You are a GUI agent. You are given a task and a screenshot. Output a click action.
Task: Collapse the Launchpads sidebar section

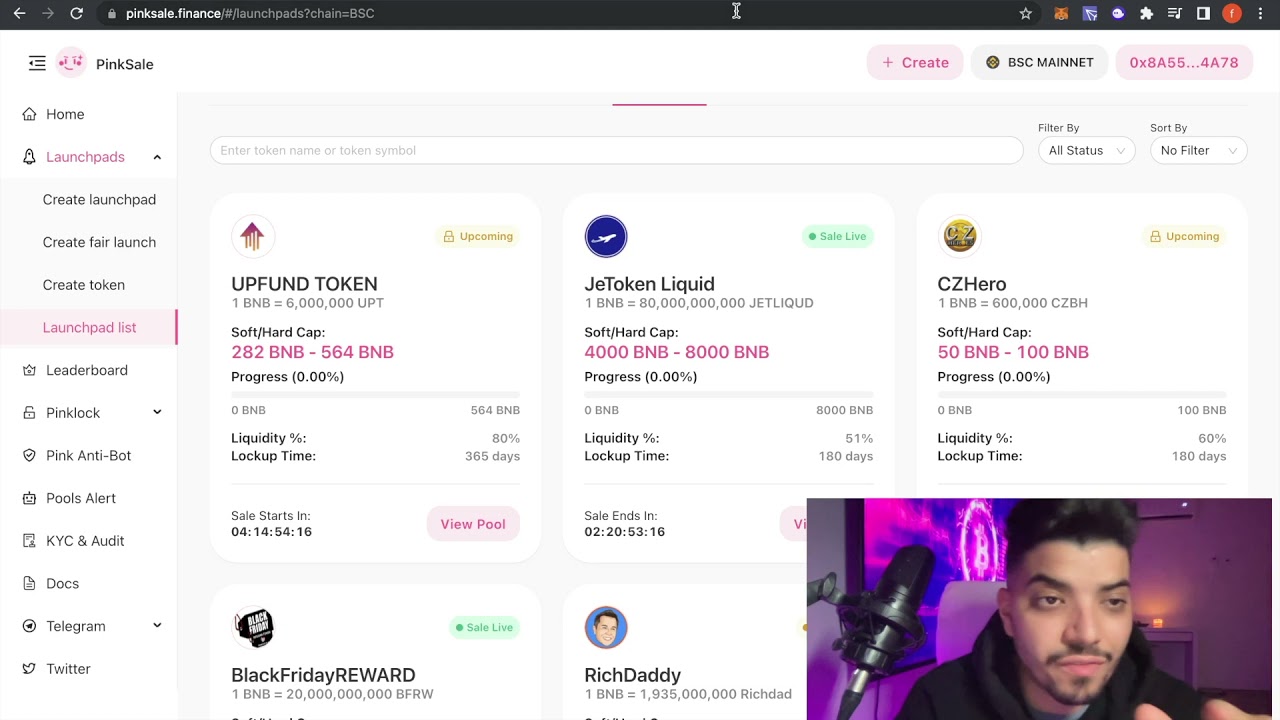coord(157,157)
